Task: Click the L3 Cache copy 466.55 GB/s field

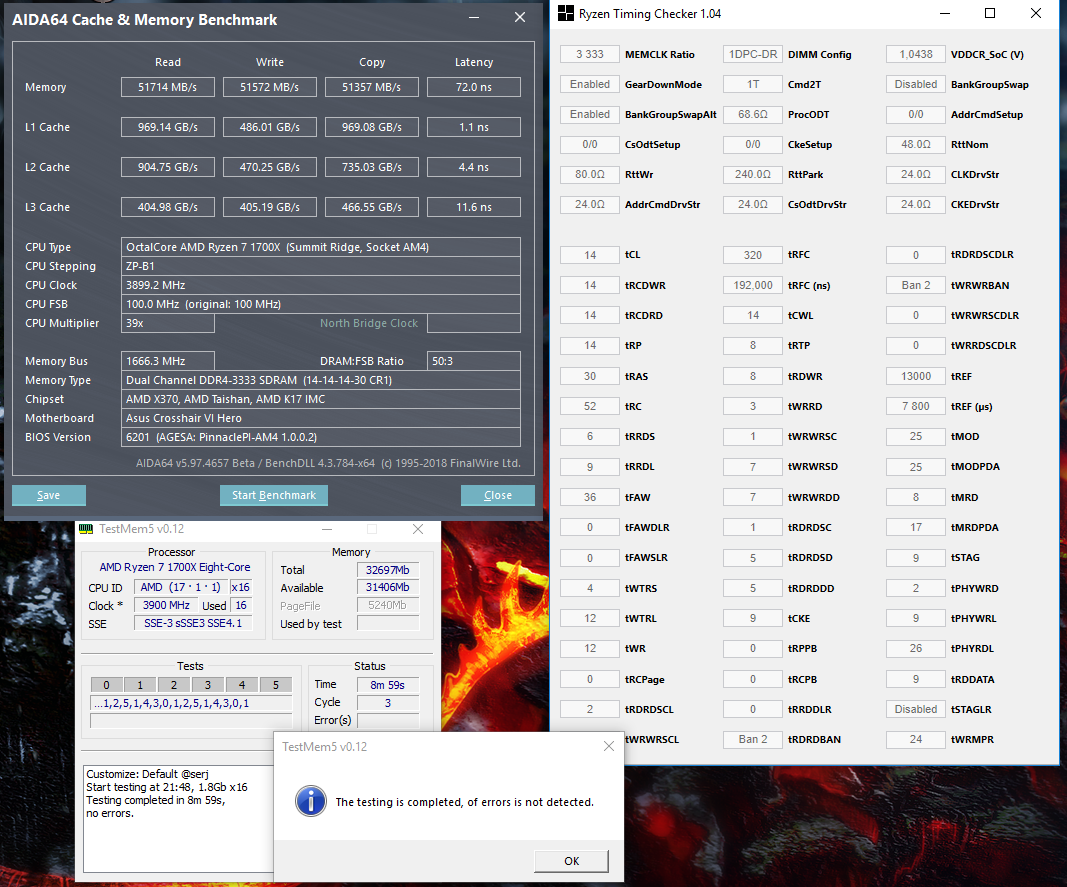Action: (372, 207)
